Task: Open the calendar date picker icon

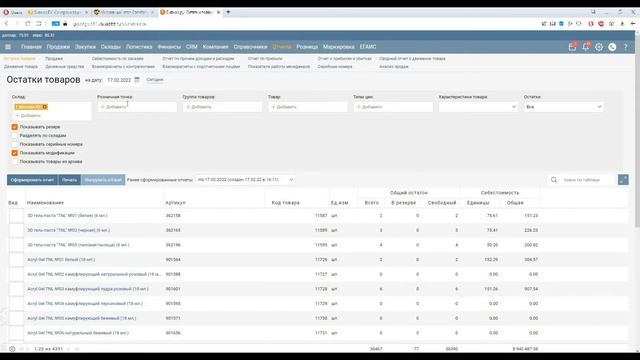Action: click(137, 80)
